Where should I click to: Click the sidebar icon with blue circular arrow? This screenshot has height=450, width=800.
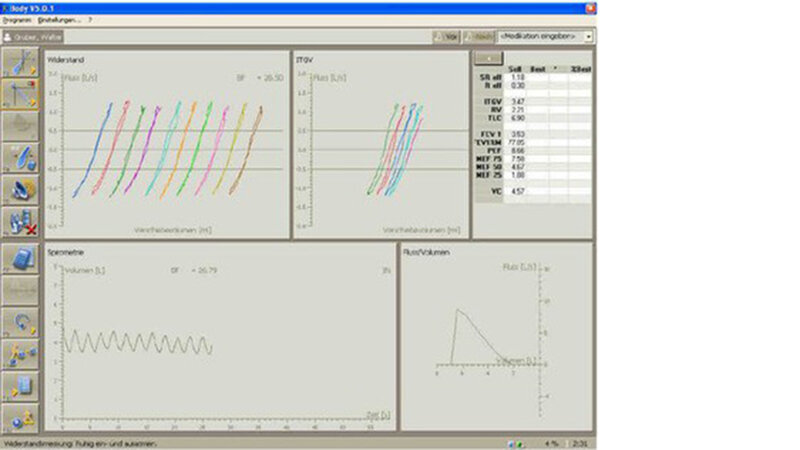click(21, 321)
